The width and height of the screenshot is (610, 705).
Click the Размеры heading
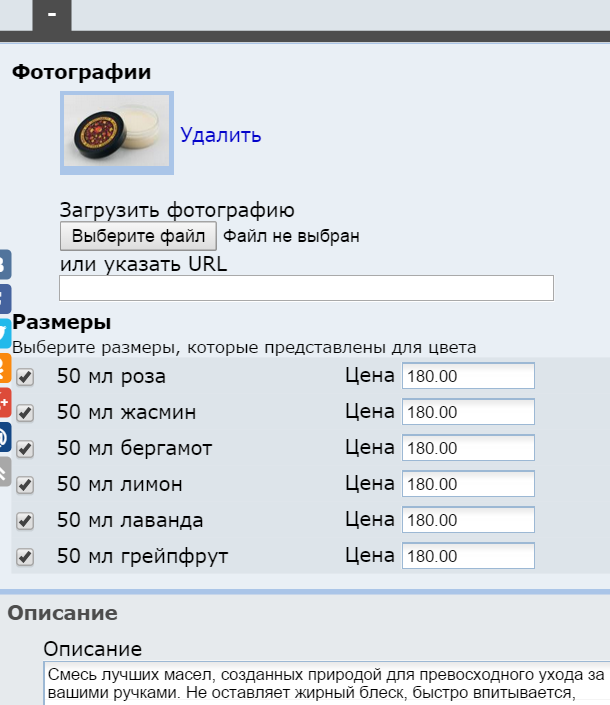[62, 322]
